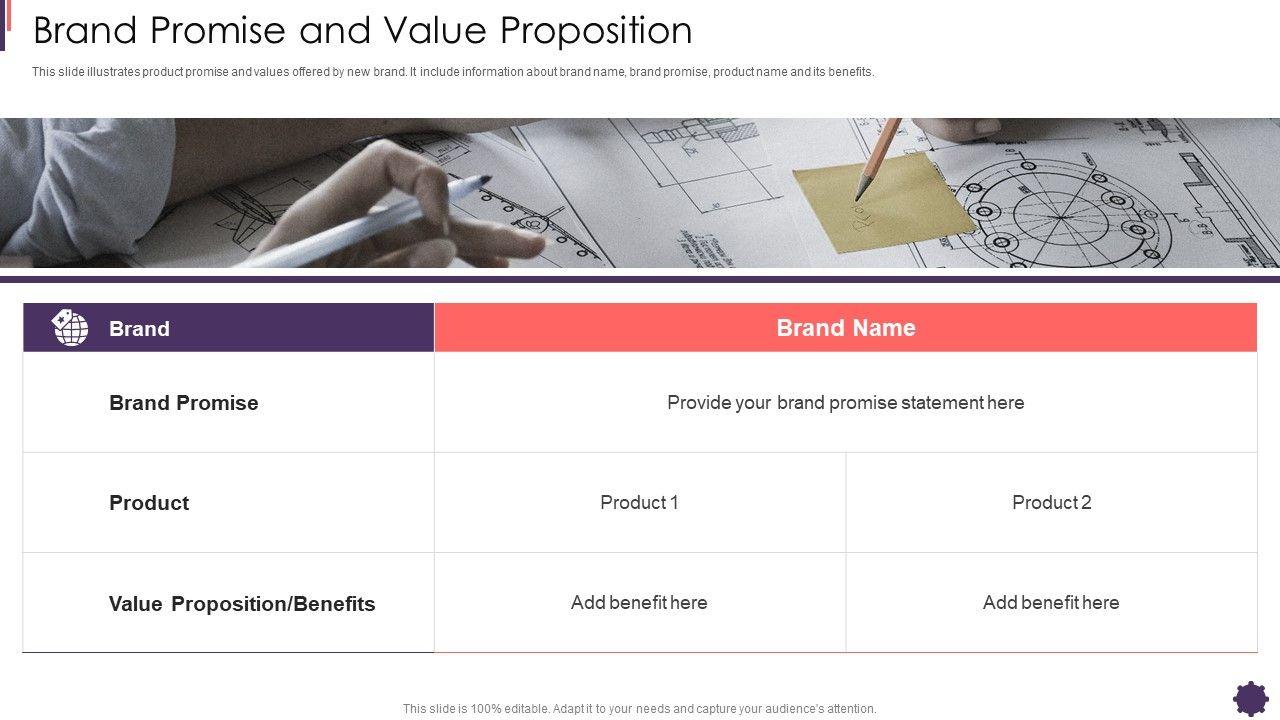Click the globe tag icon beside Brand
Screen dimensions: 1280x720
[x=70, y=328]
